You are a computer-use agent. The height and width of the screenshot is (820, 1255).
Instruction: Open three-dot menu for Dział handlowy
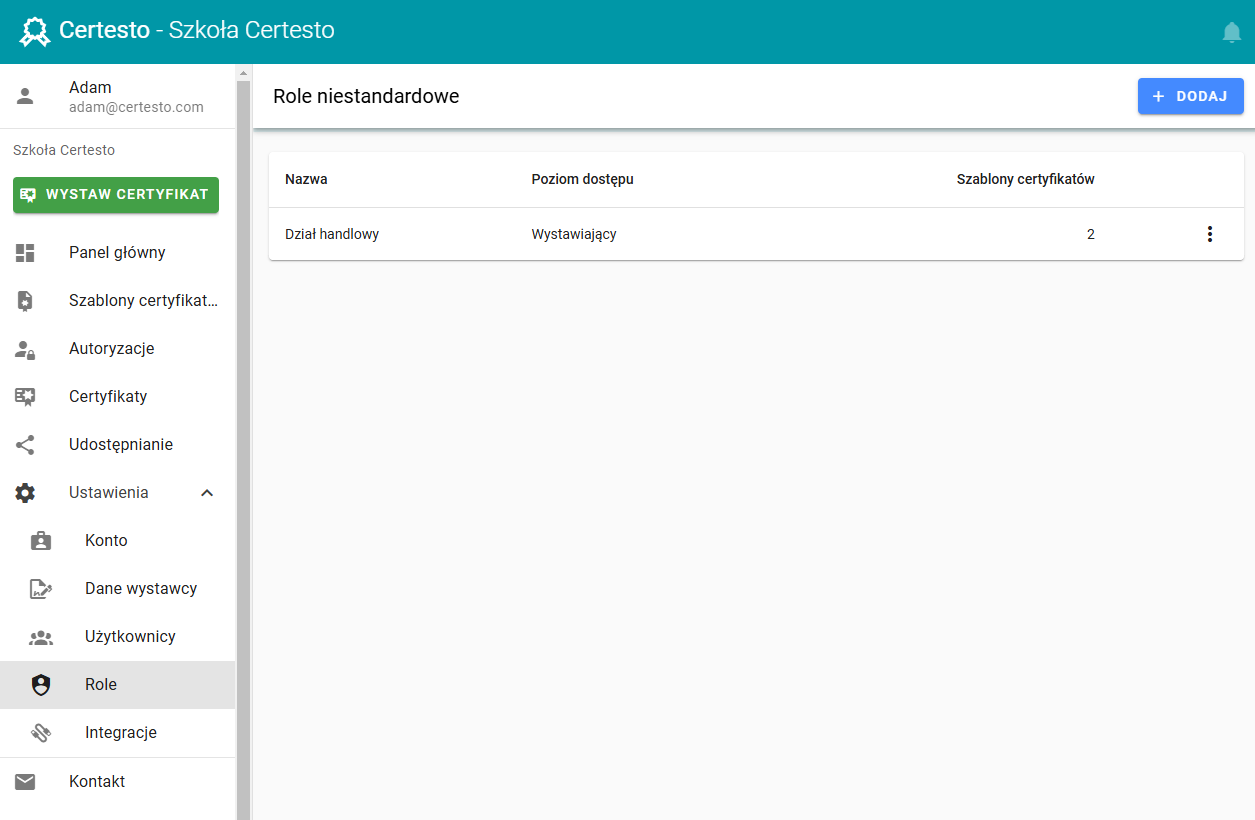(1210, 234)
